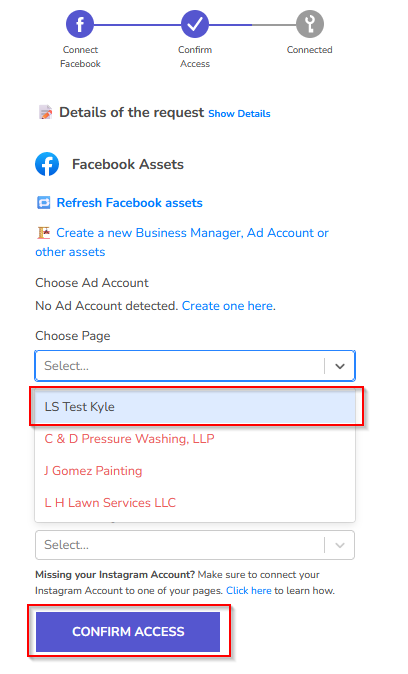Click the CONFIRM ACCESS button

pos(128,631)
